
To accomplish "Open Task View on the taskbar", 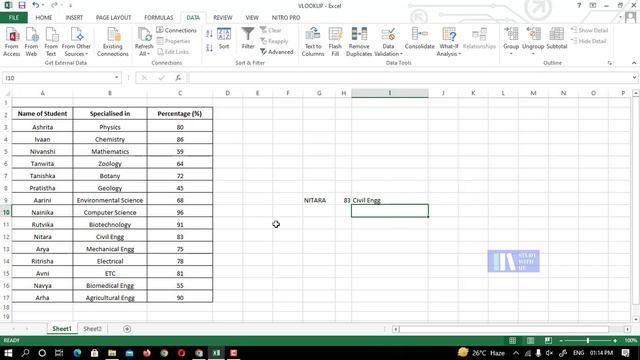I will (x=59, y=353).
